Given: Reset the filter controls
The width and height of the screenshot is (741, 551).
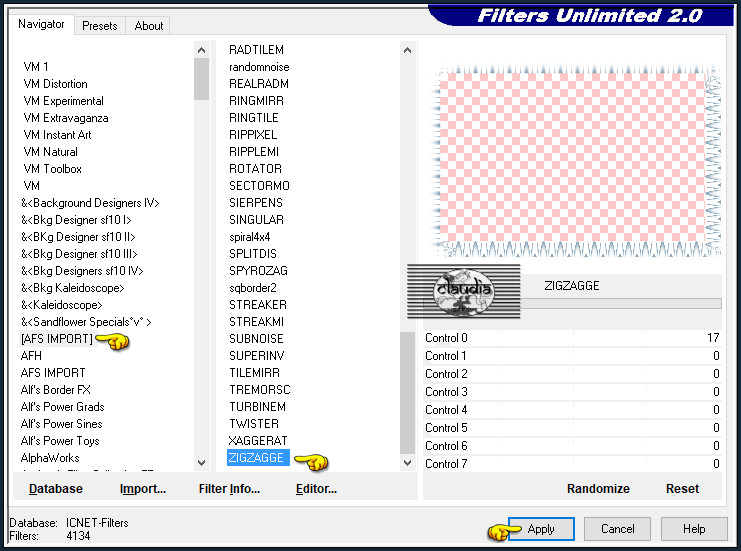Looking at the screenshot, I should tap(682, 489).
